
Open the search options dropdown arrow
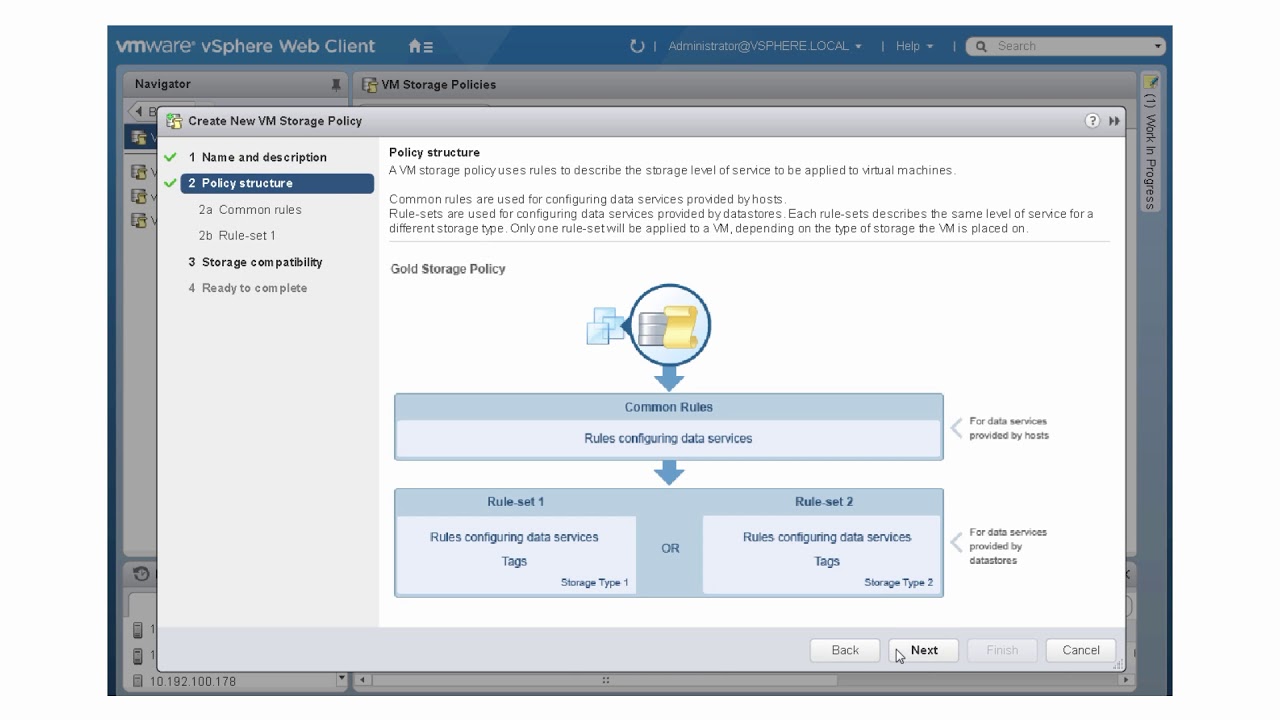point(1158,46)
